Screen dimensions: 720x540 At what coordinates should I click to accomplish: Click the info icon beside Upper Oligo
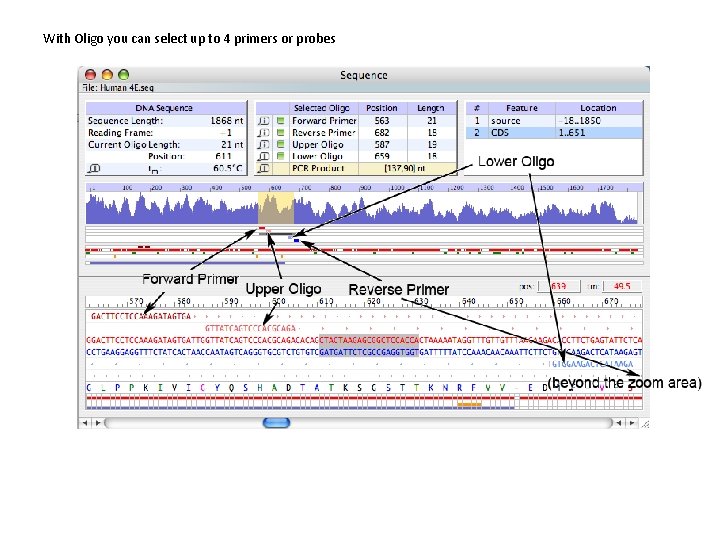(x=263, y=145)
